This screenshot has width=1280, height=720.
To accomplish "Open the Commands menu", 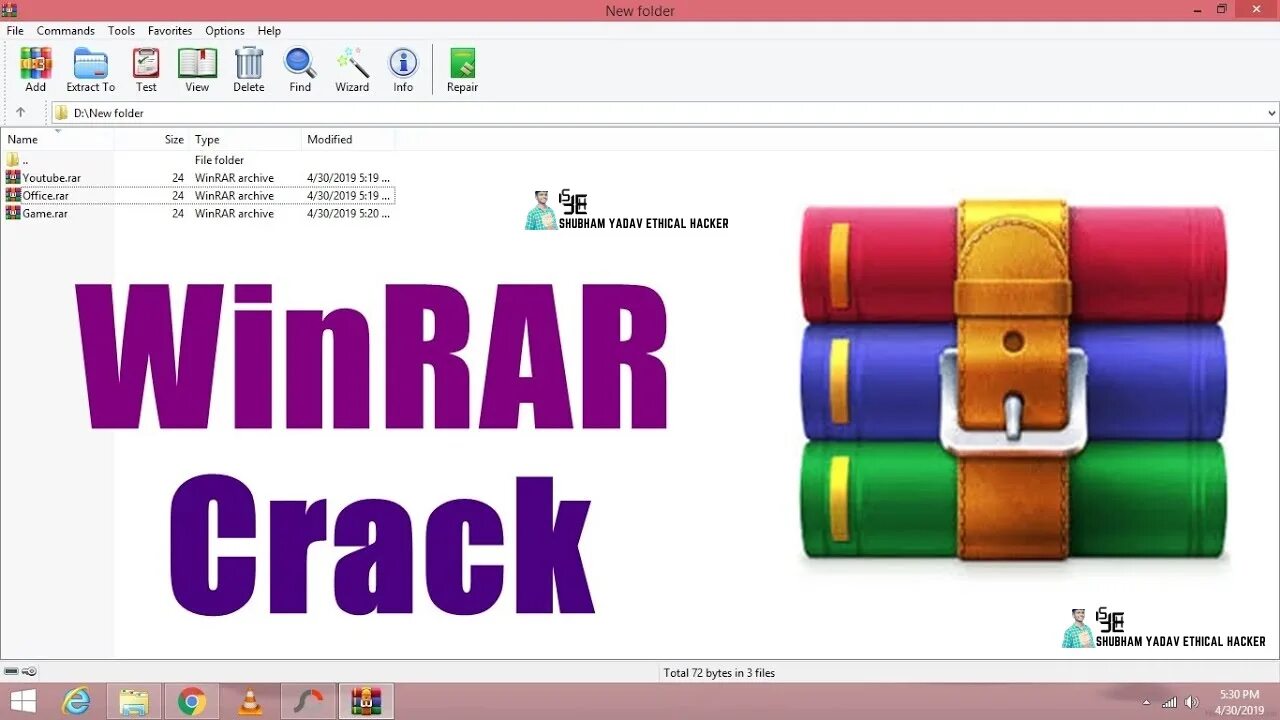I will 66,31.
